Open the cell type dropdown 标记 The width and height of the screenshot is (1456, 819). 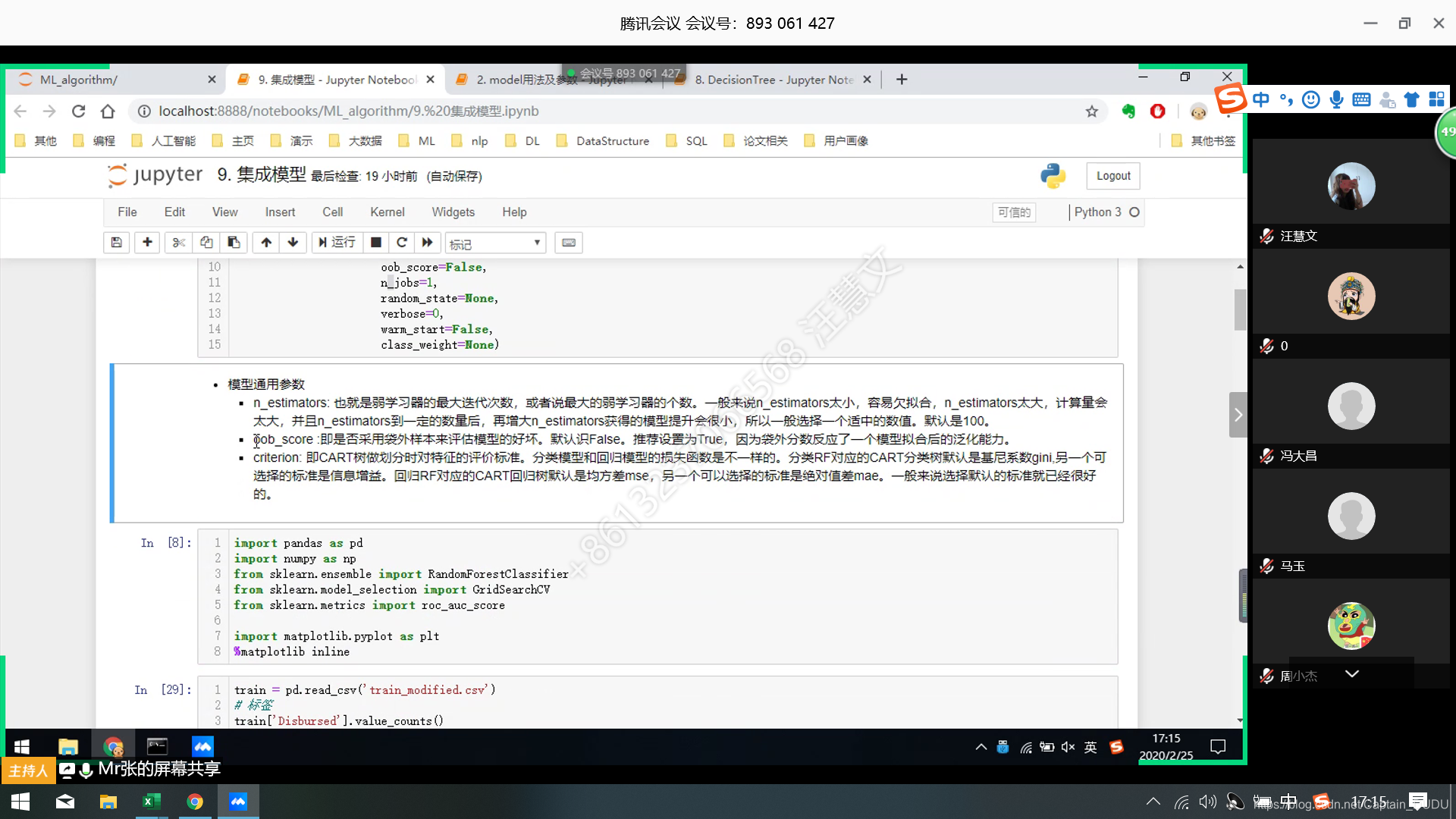tap(495, 243)
